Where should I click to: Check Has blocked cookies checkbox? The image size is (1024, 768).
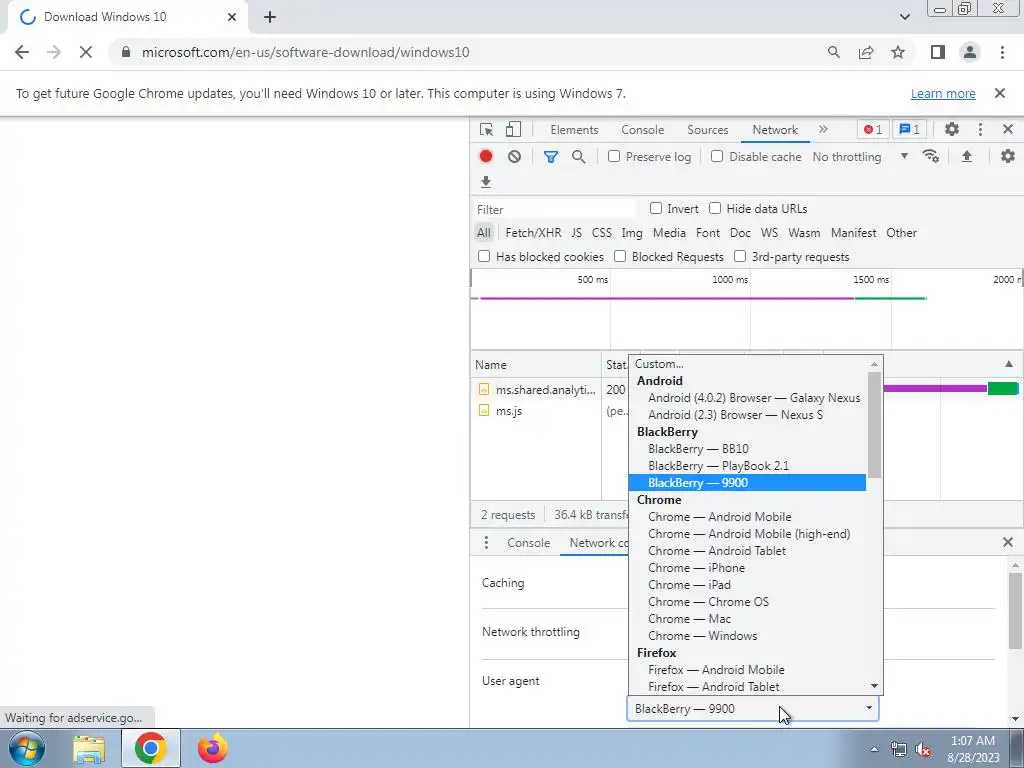(x=484, y=257)
